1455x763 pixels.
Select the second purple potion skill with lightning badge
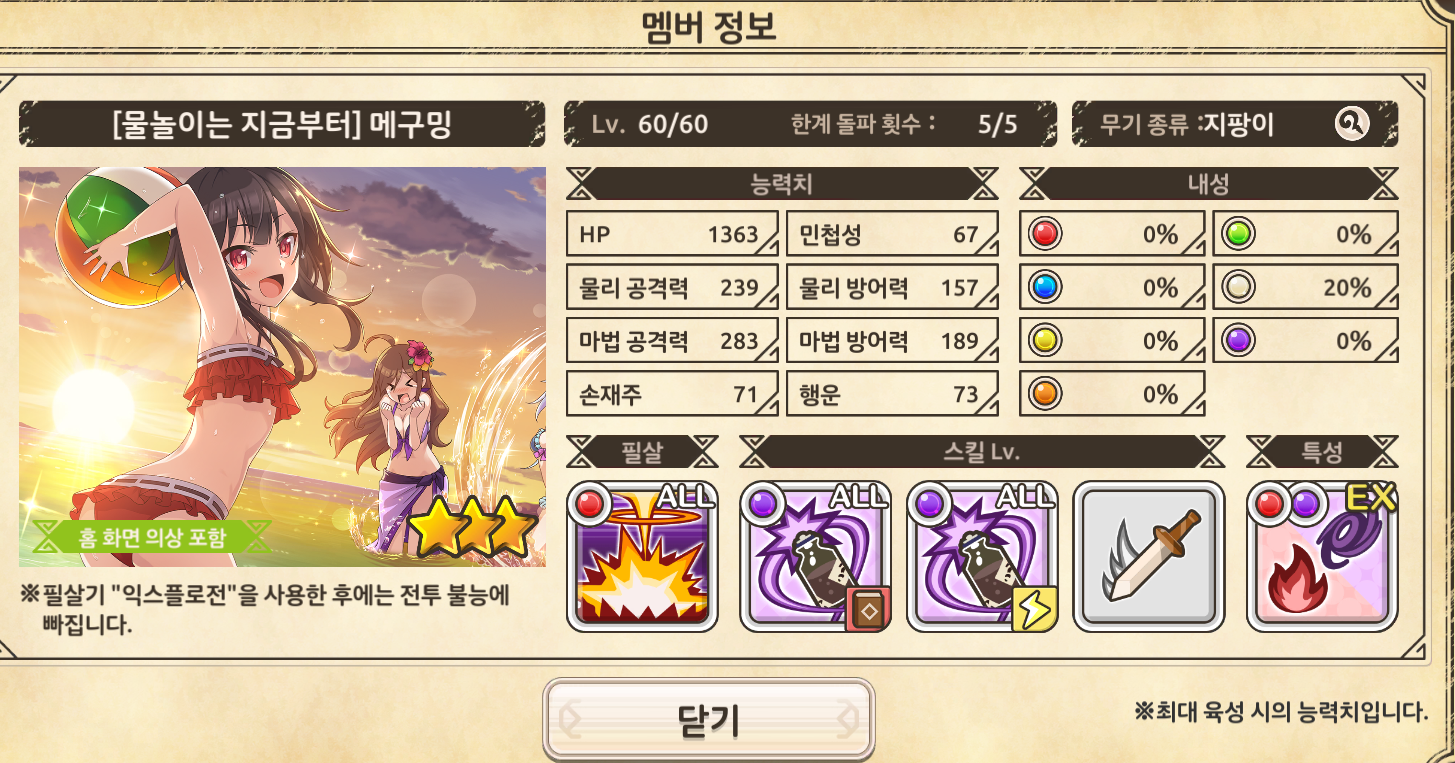pos(982,557)
